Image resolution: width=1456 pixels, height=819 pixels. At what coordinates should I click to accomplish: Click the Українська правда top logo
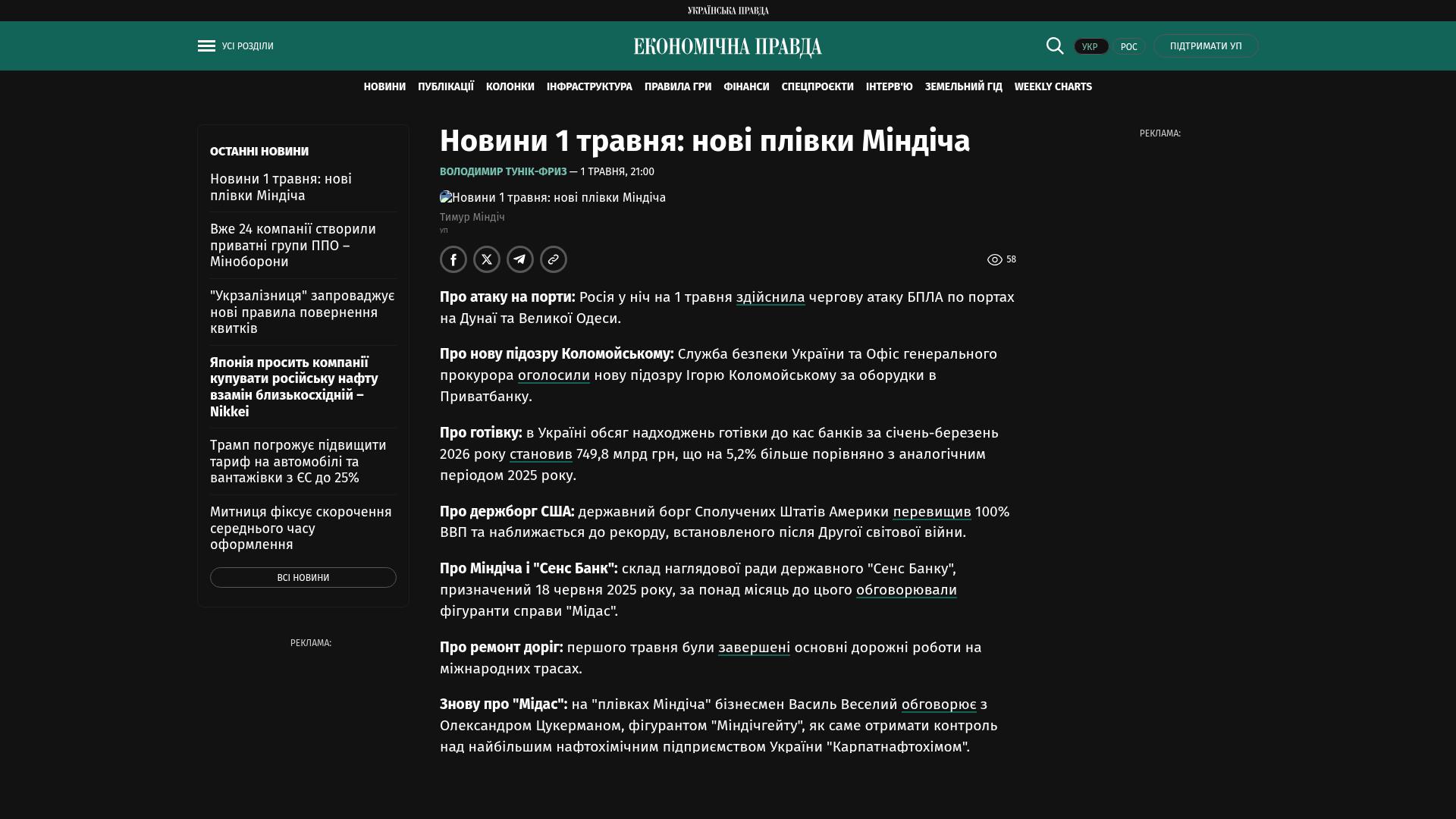(x=728, y=11)
